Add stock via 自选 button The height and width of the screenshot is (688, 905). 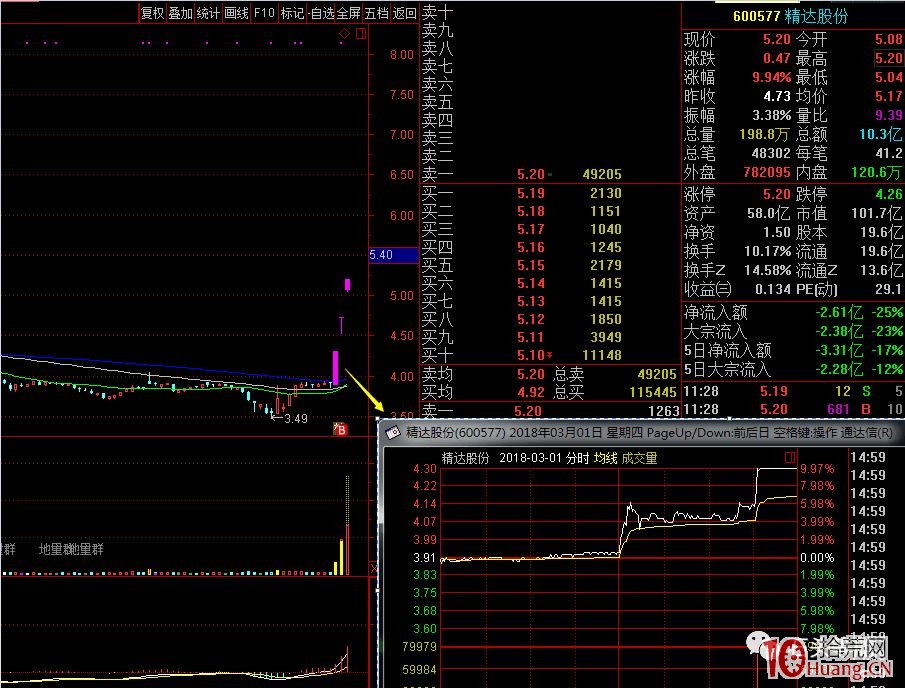320,13
